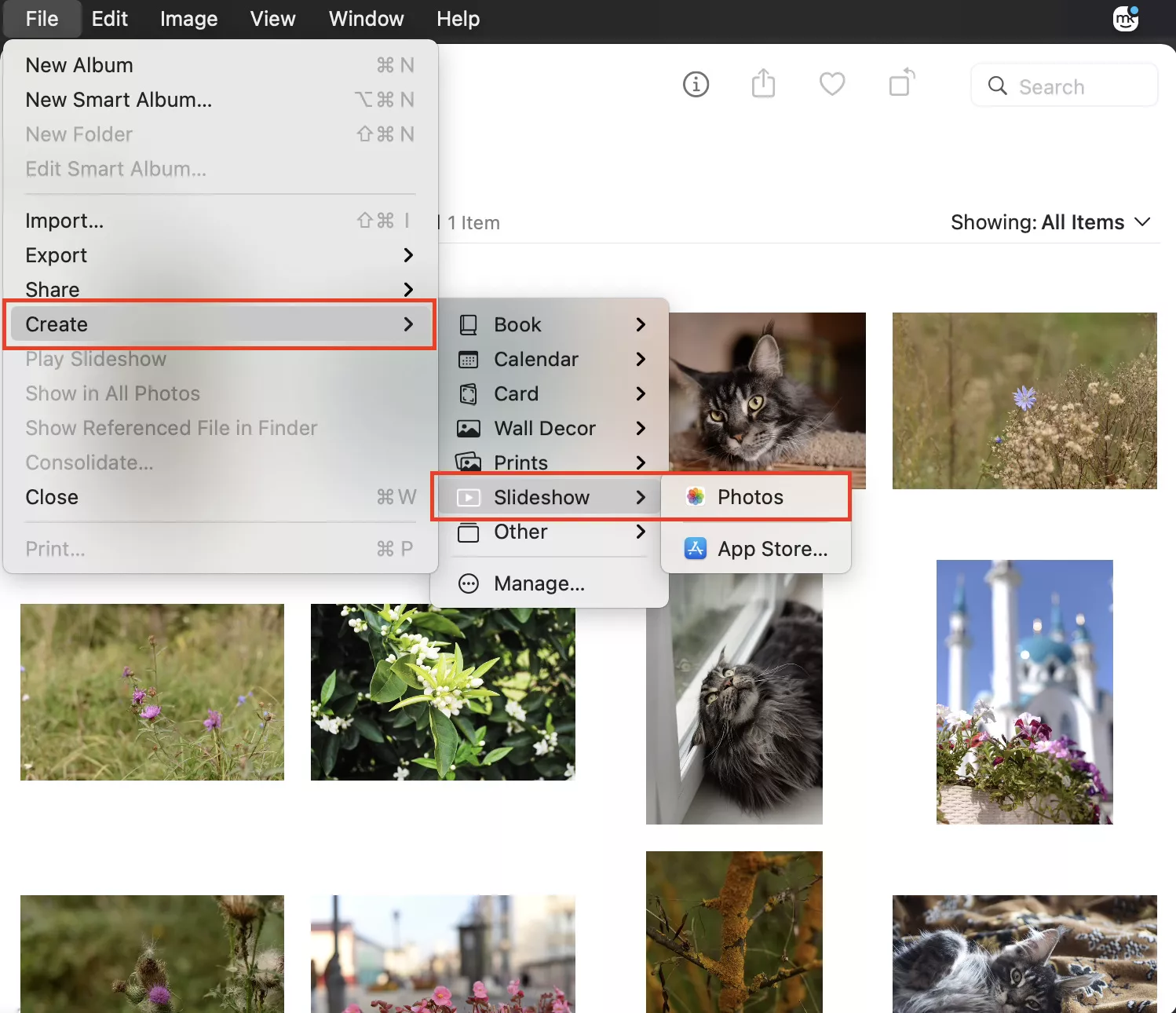
Task: Click the Manage menu entry
Action: point(539,583)
